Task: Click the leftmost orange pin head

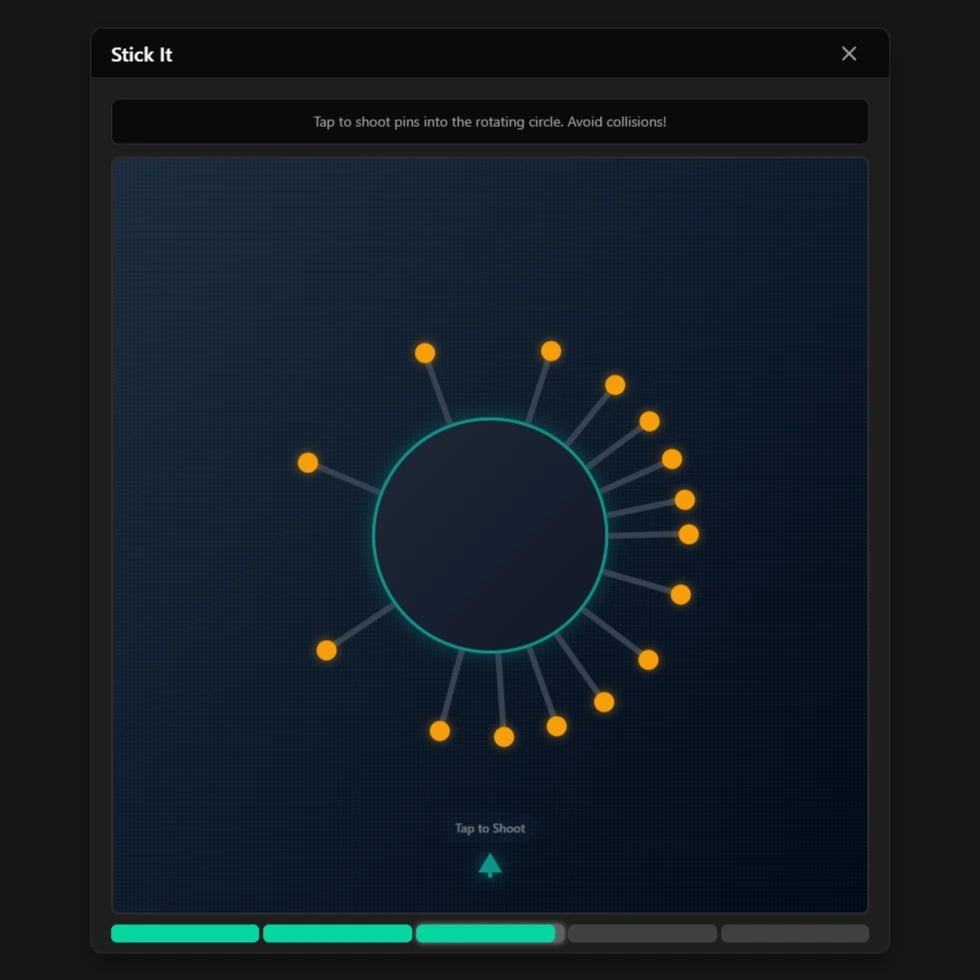Action: click(308, 463)
